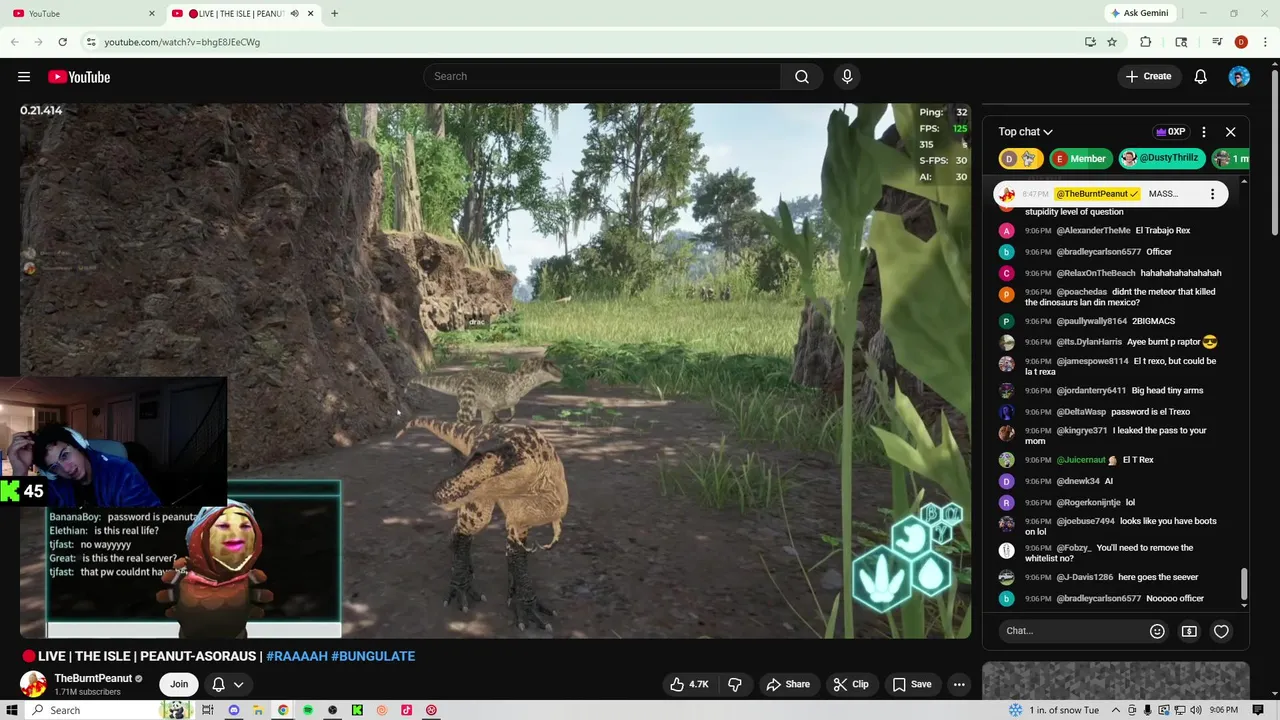The width and height of the screenshot is (1280, 720).
Task: Open the Windows Start menu
Action: coord(12,710)
